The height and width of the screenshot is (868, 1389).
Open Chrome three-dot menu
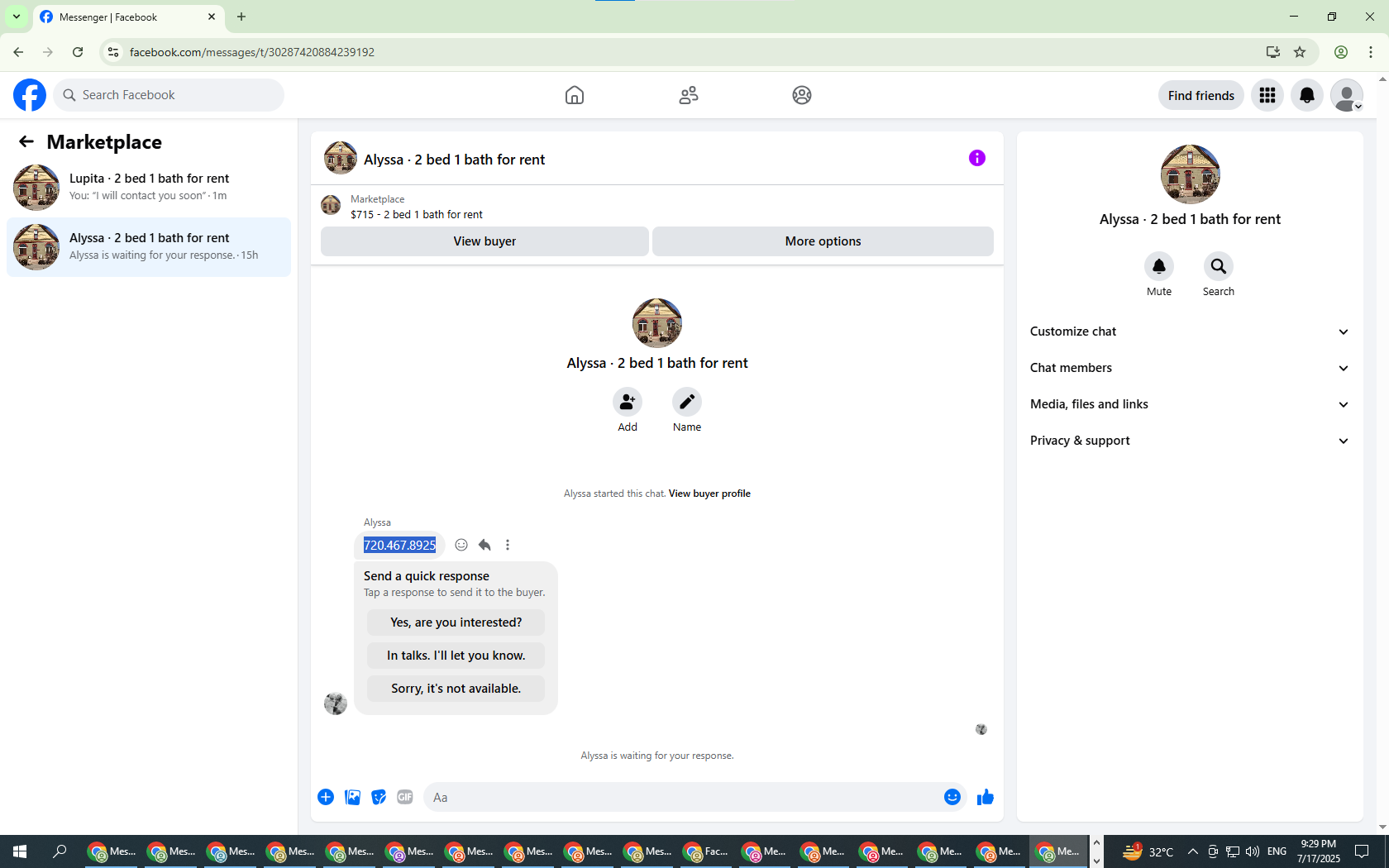point(1371,52)
